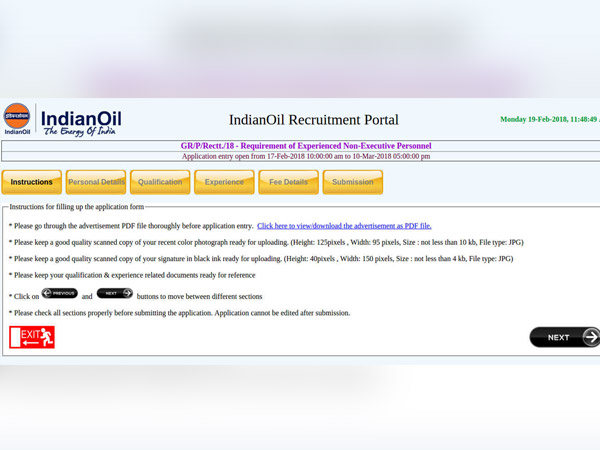Viewport: 600px width, 450px height.
Task: Click the IndianOil Recruitment Portal heading
Action: (x=314, y=120)
